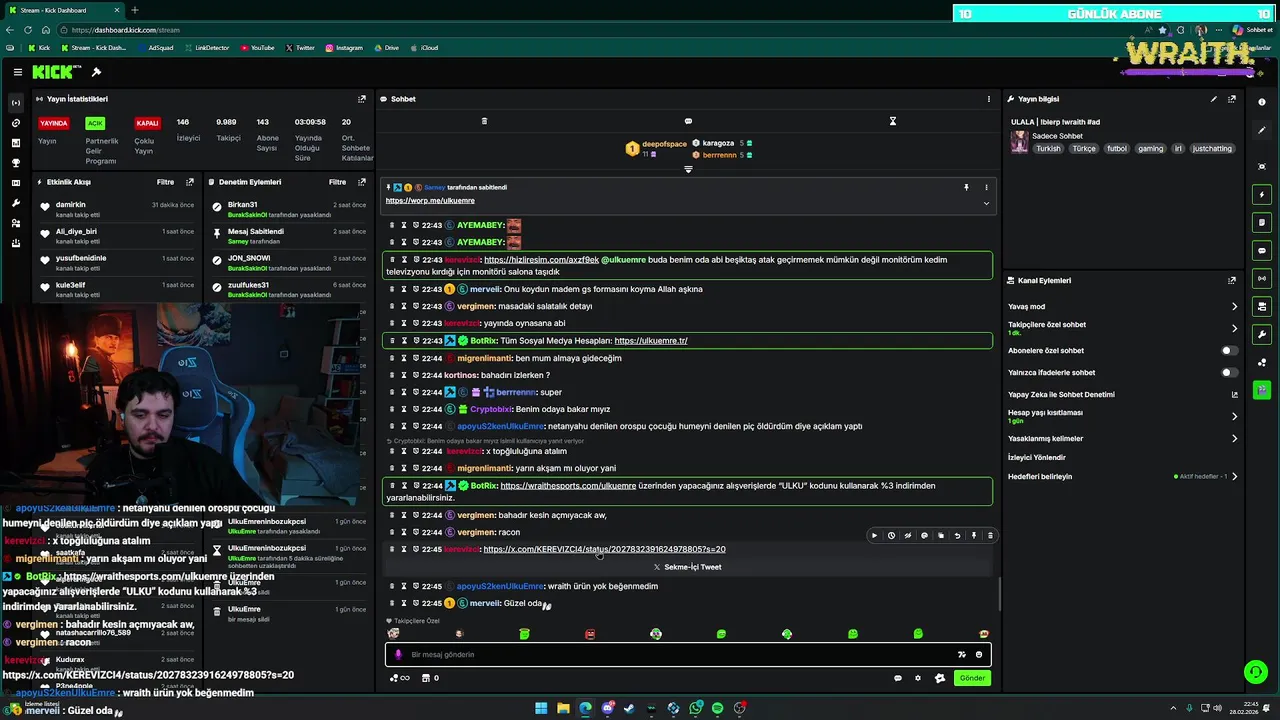1280x720 pixels.
Task: Open Filtre in Denetim Eylemleri panel
Action: point(337,182)
